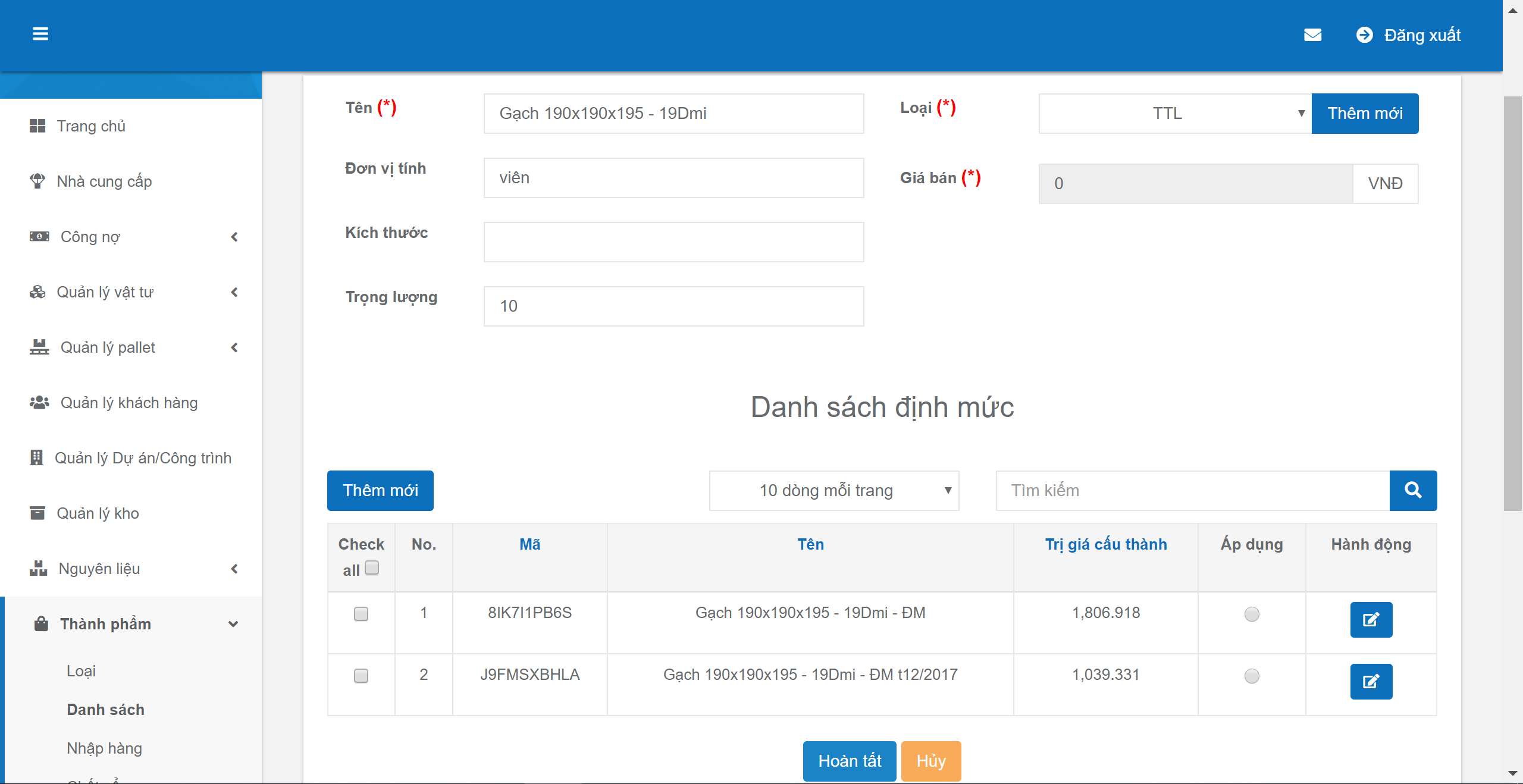Screen dimensions: 1523x784
Task: Click the orange Hủy button
Action: (930, 761)
